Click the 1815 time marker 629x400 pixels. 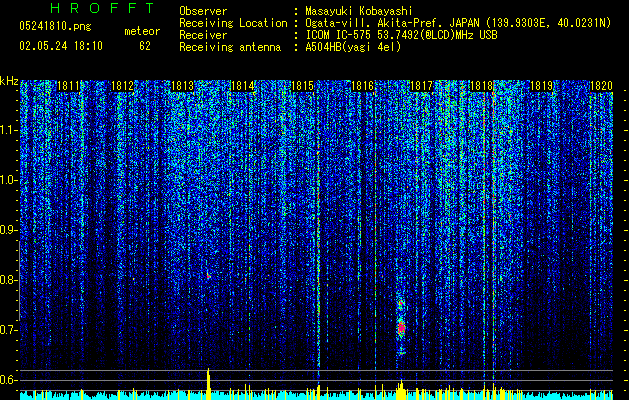pyautogui.click(x=302, y=86)
